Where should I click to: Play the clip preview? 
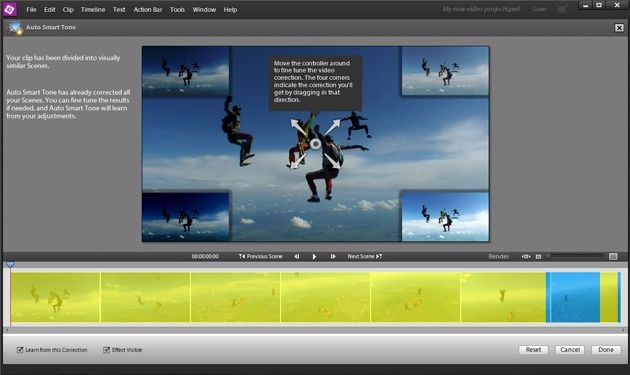[314, 256]
